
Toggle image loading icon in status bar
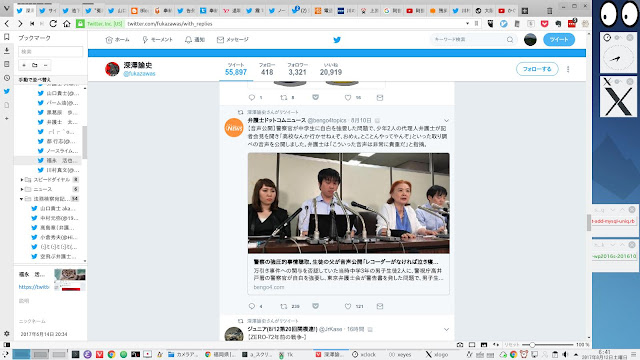[484, 345]
